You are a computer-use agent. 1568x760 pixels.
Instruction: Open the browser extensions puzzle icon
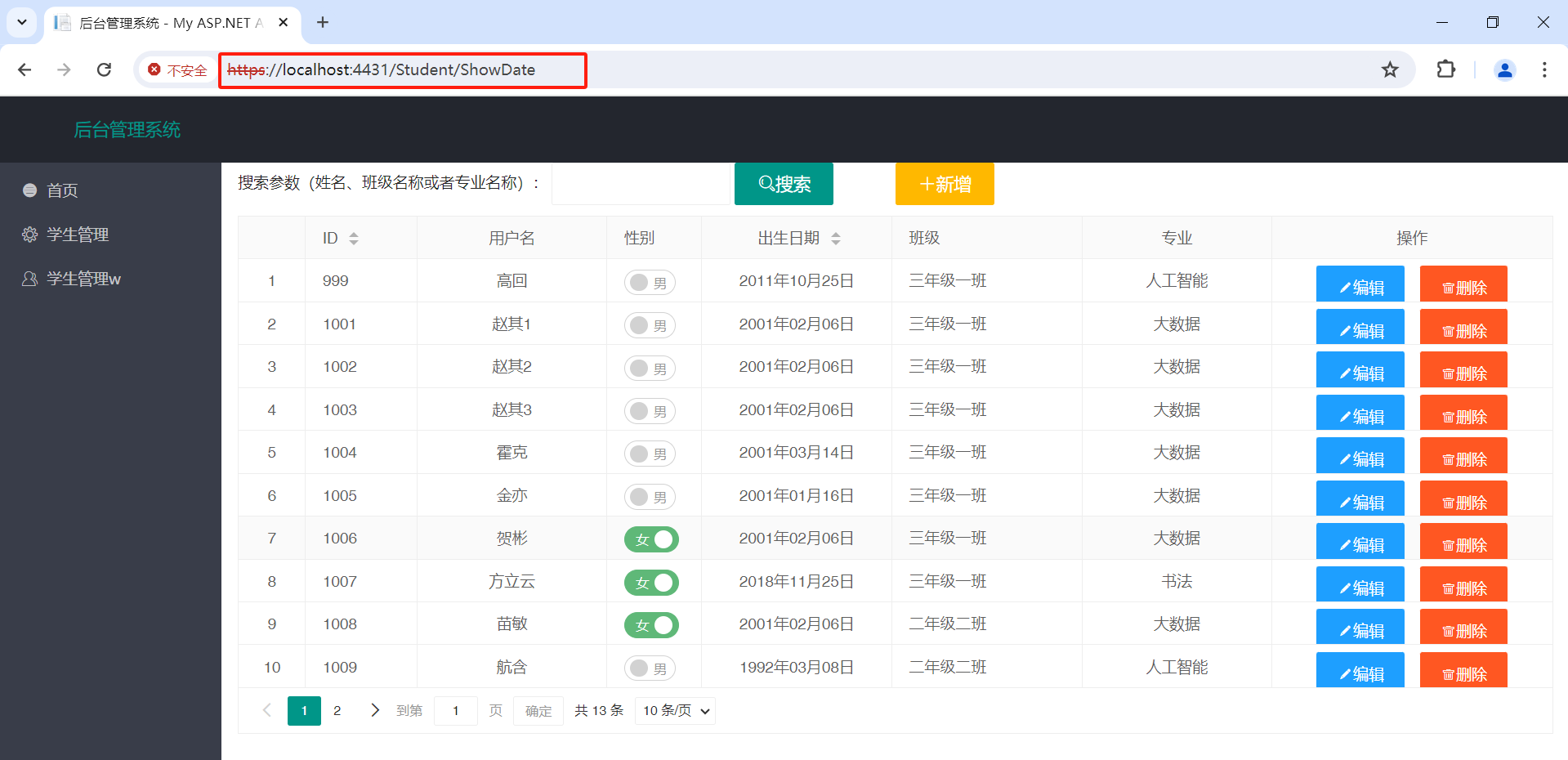point(1445,69)
